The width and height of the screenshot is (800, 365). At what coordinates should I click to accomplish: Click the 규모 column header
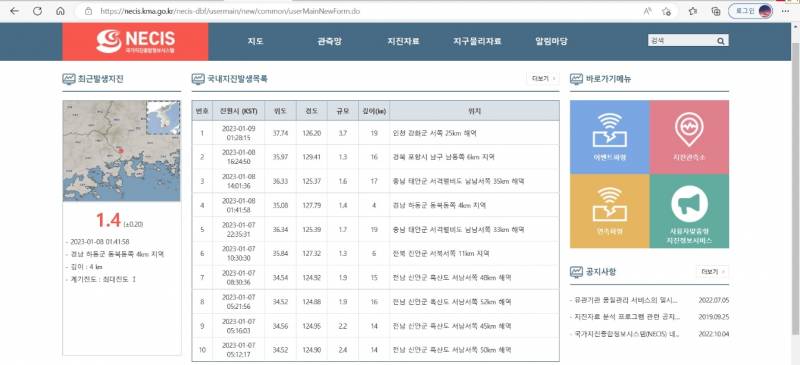point(343,111)
